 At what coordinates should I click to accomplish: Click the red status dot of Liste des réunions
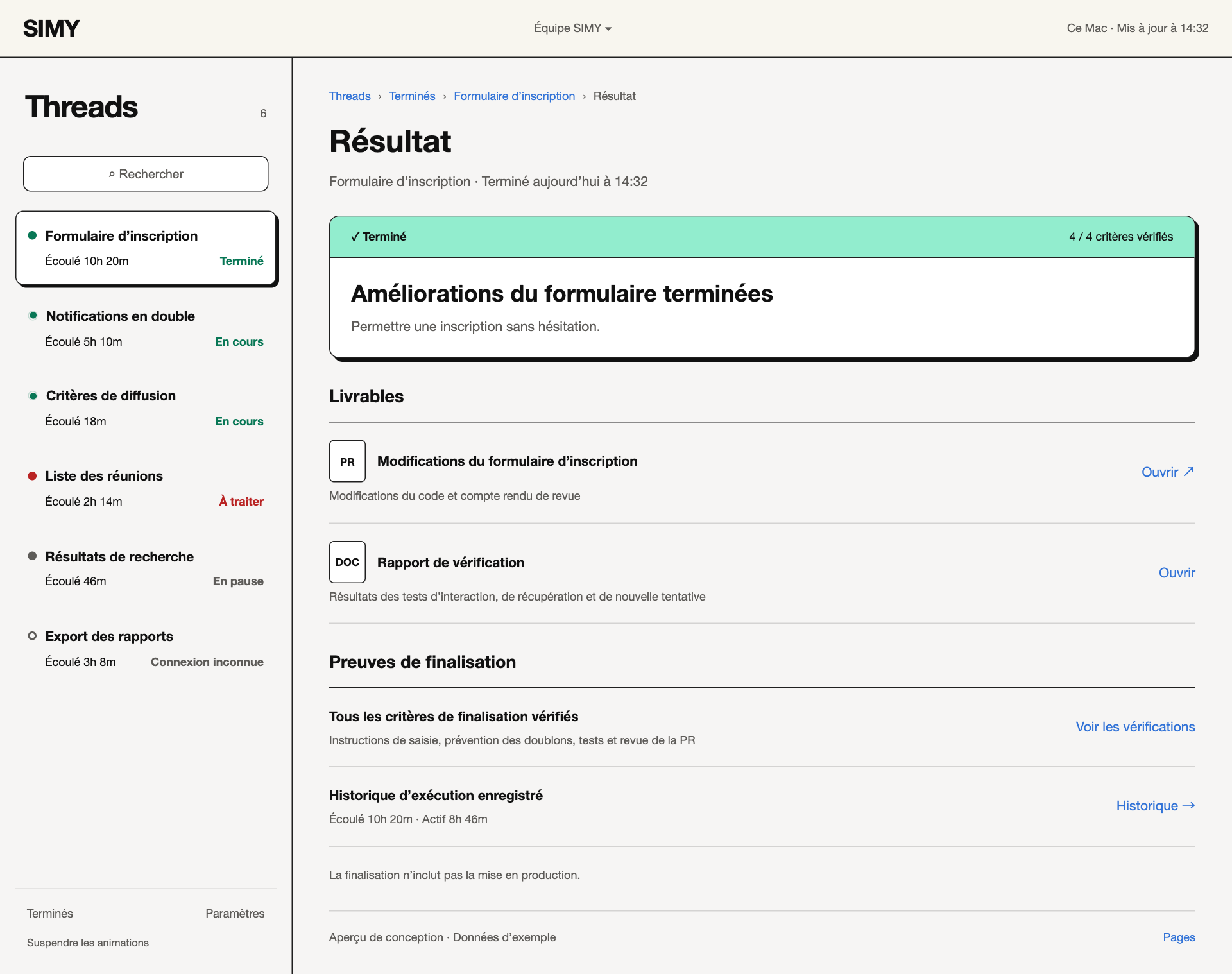click(x=32, y=476)
